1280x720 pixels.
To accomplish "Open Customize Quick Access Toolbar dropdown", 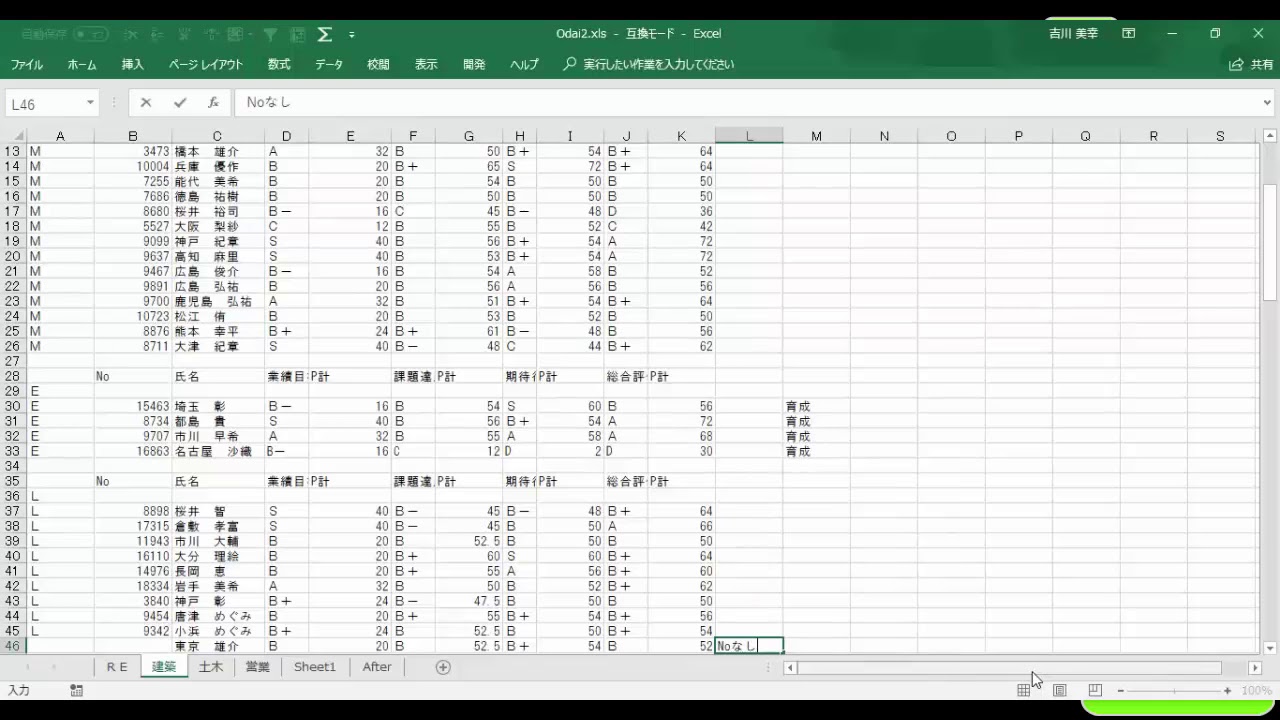I will click(x=352, y=35).
